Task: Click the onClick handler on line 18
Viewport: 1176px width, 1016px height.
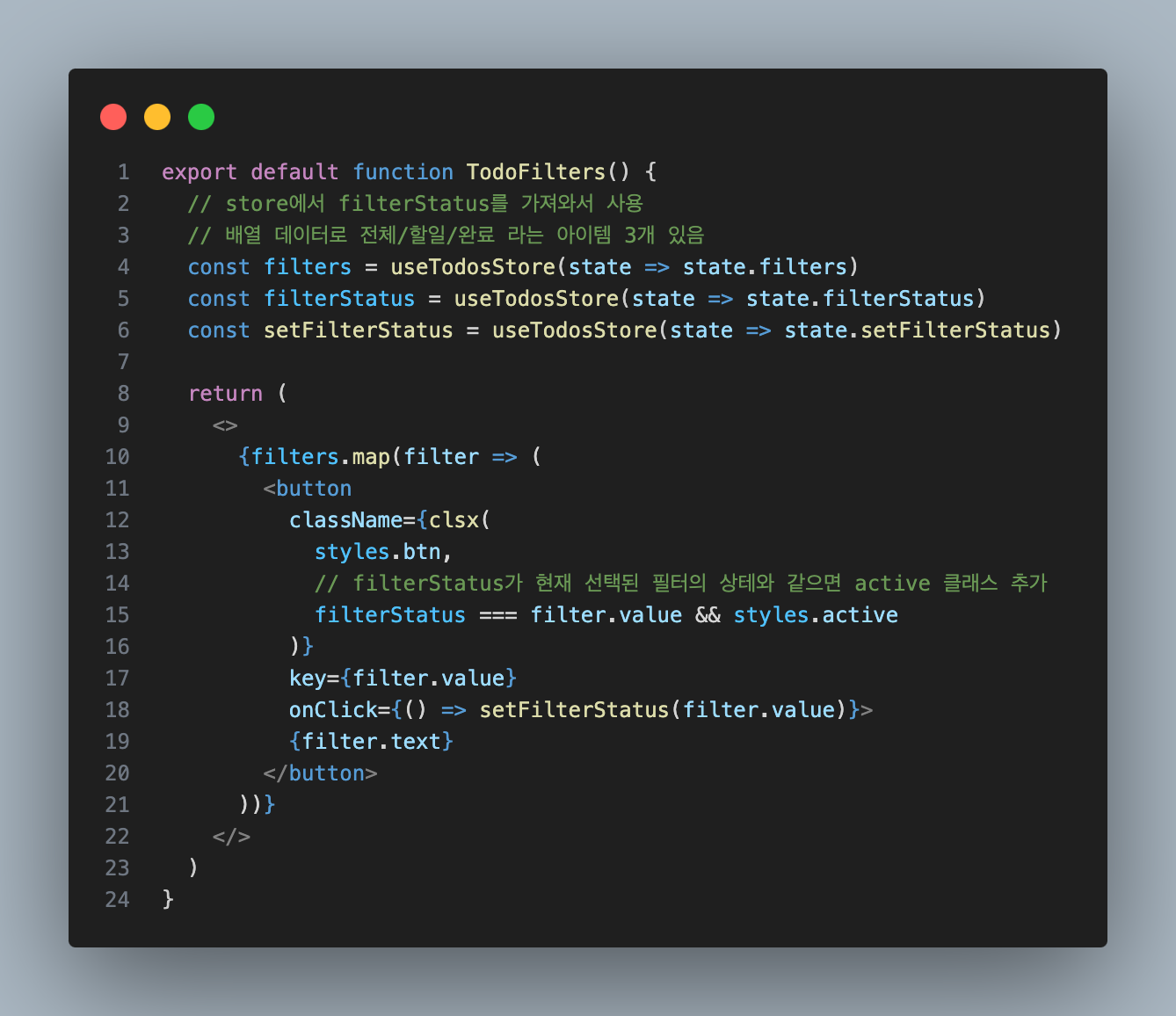Action: coord(581,709)
